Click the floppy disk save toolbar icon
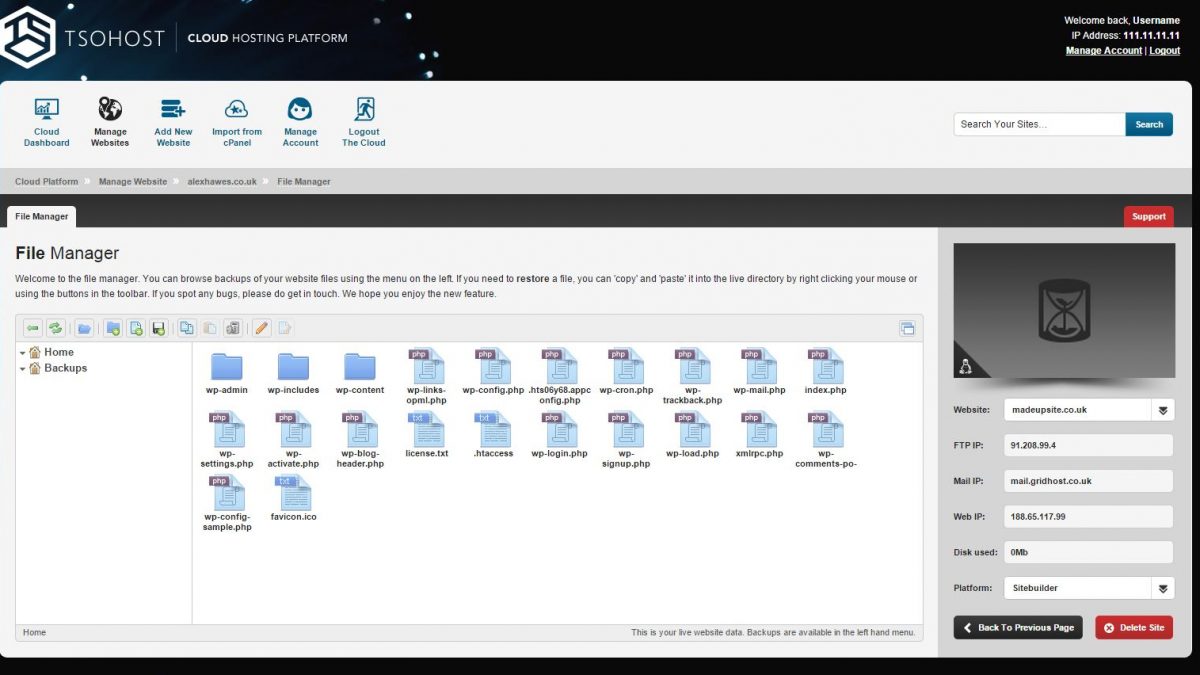This screenshot has height=675, width=1200. pyautogui.click(x=158, y=328)
